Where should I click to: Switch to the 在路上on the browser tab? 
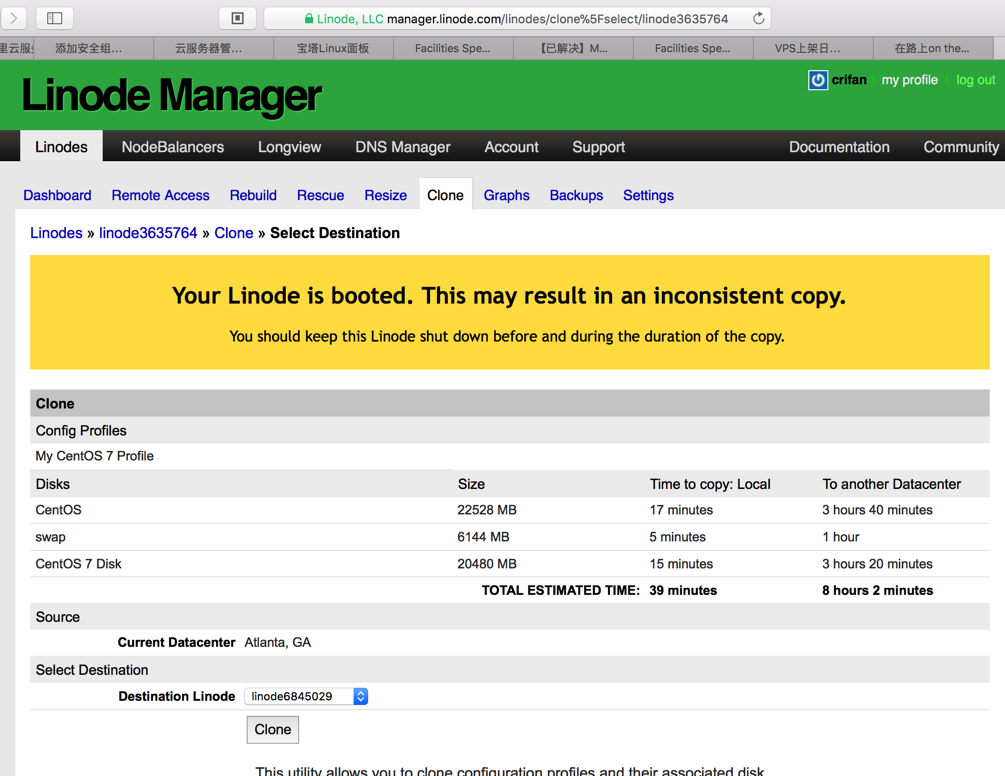point(932,48)
